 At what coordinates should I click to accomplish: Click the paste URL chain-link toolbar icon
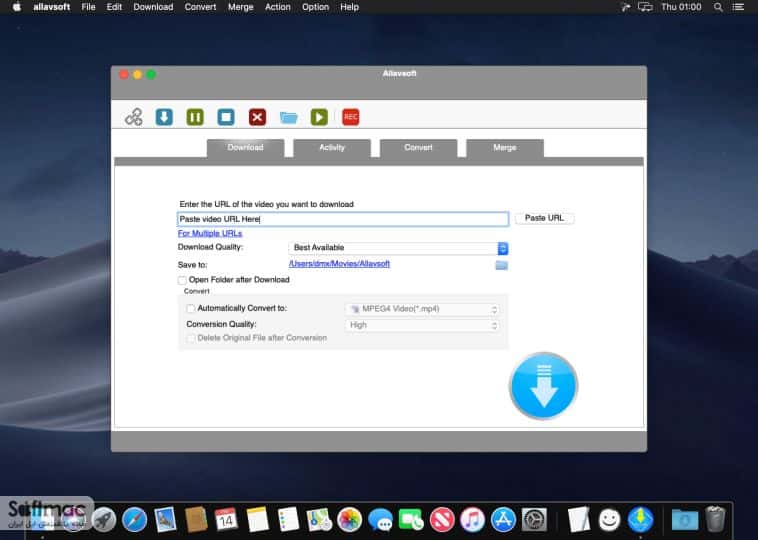(x=133, y=117)
